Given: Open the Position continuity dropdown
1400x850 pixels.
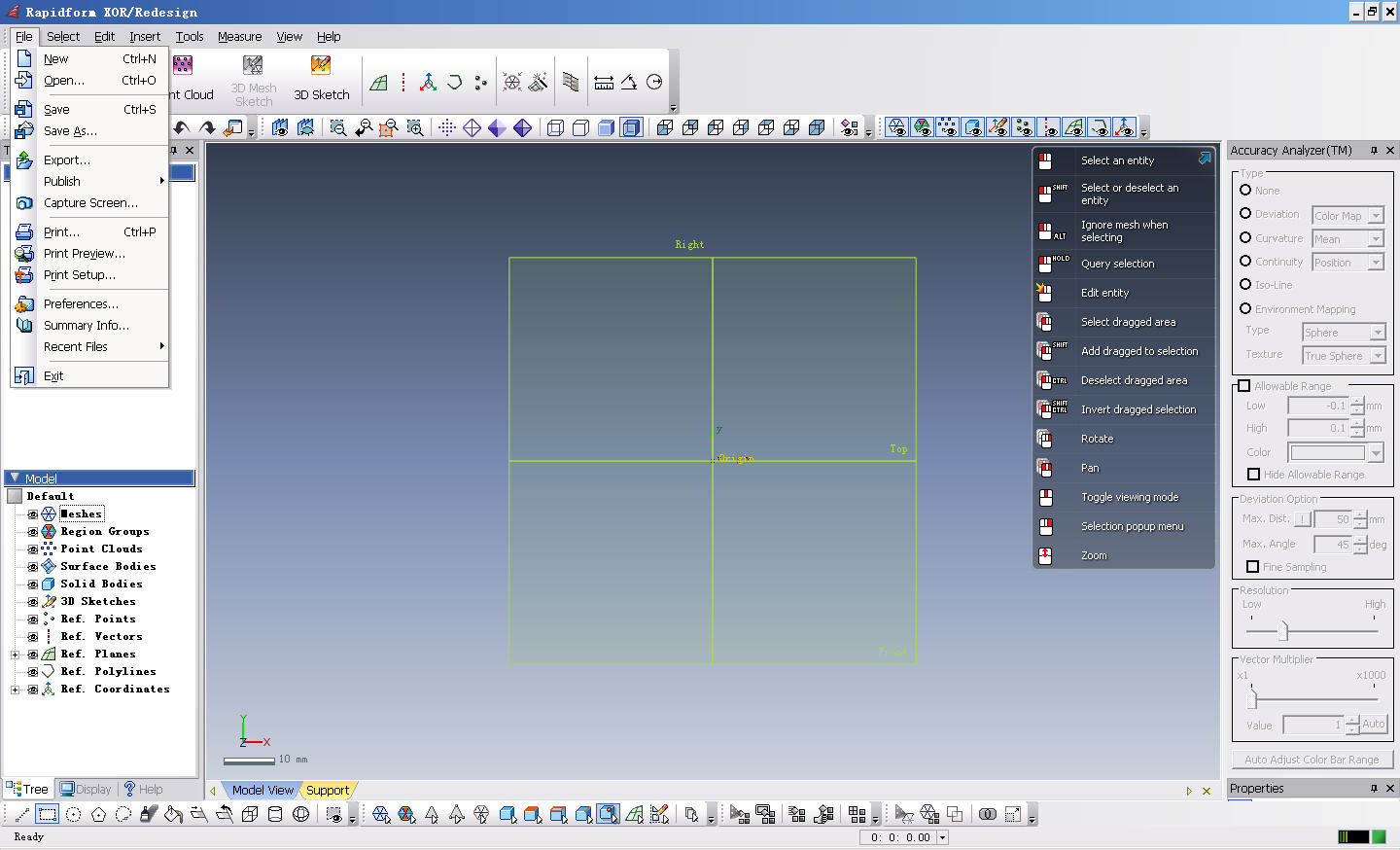Looking at the screenshot, I should pos(1376,263).
